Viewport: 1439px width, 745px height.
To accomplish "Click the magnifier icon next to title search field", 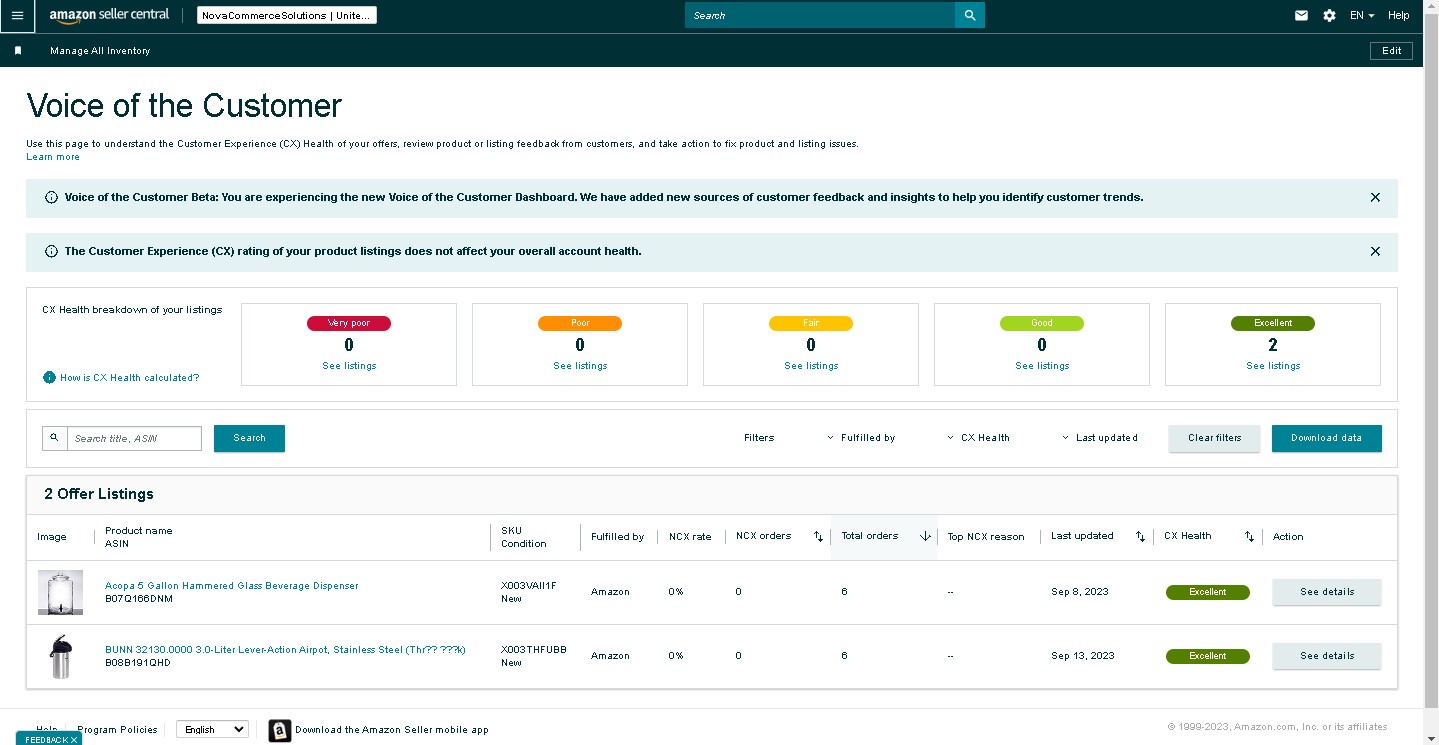I will pos(55,438).
